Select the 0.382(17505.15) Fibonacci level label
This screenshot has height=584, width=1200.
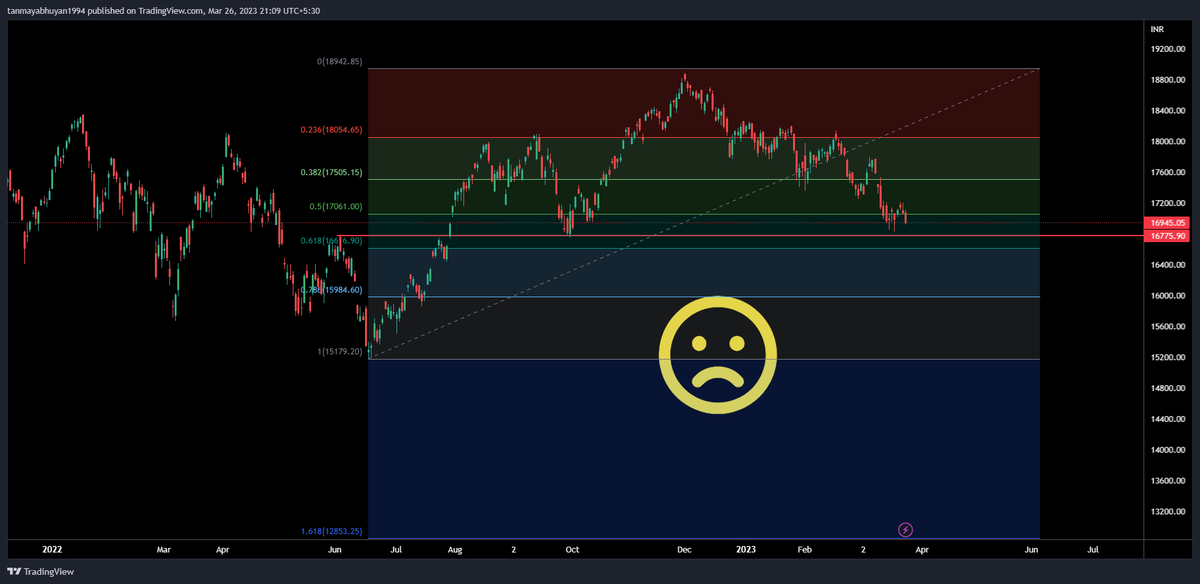[331, 172]
